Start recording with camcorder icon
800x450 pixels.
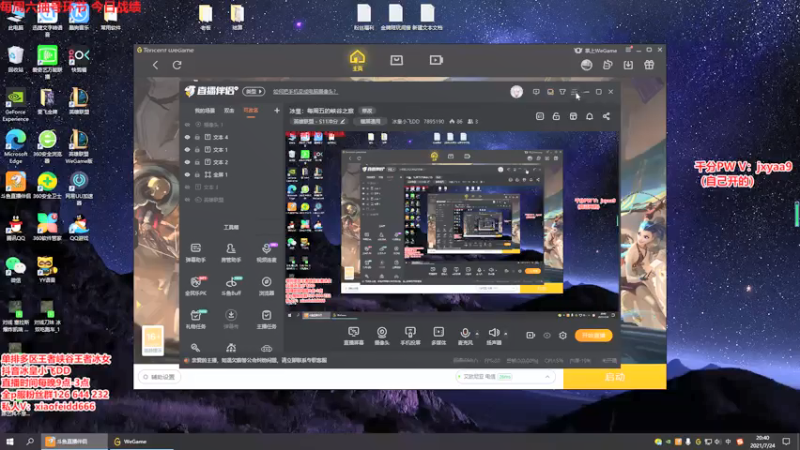tap(531, 335)
